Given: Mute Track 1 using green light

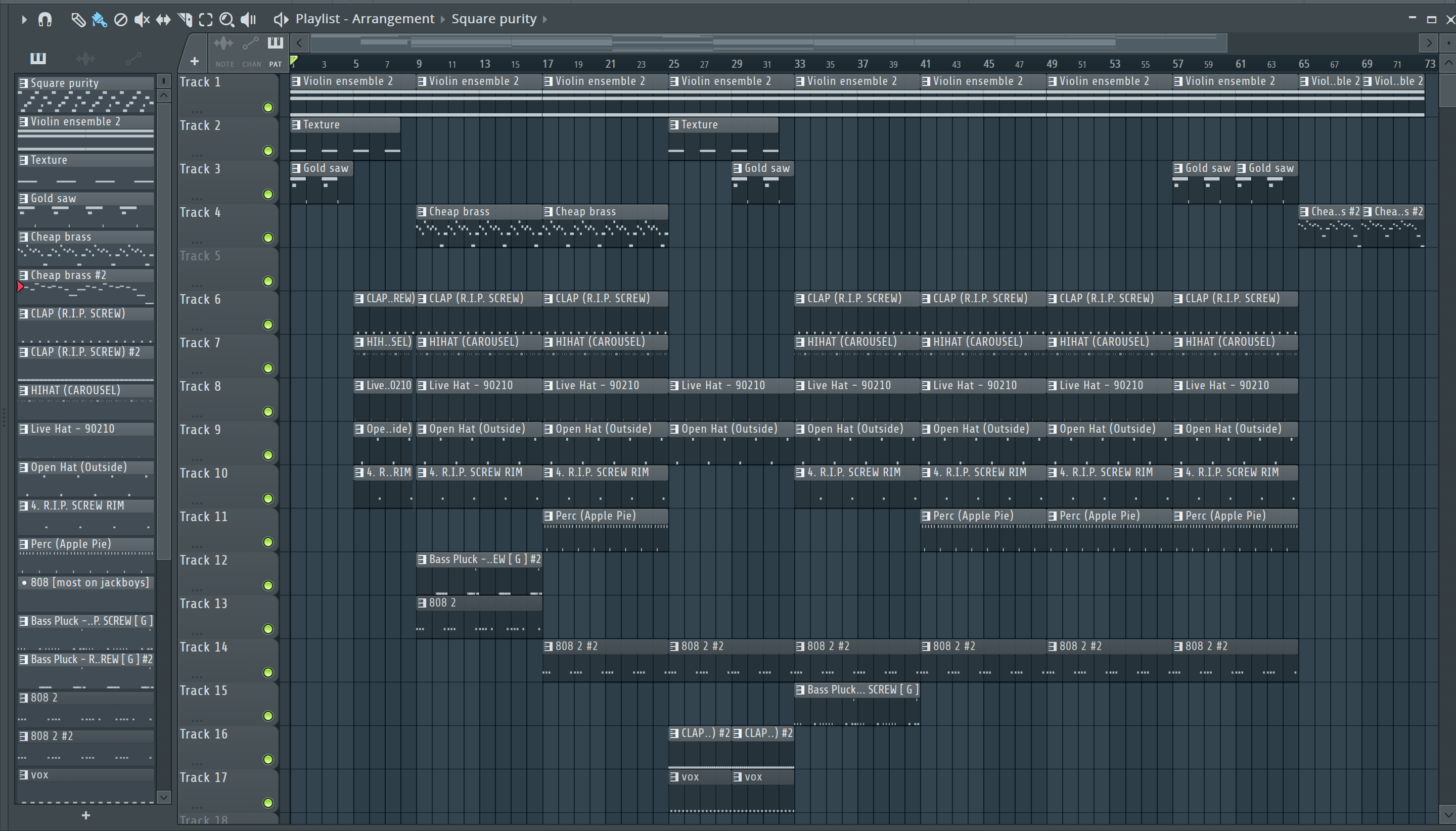Looking at the screenshot, I should pyautogui.click(x=267, y=107).
